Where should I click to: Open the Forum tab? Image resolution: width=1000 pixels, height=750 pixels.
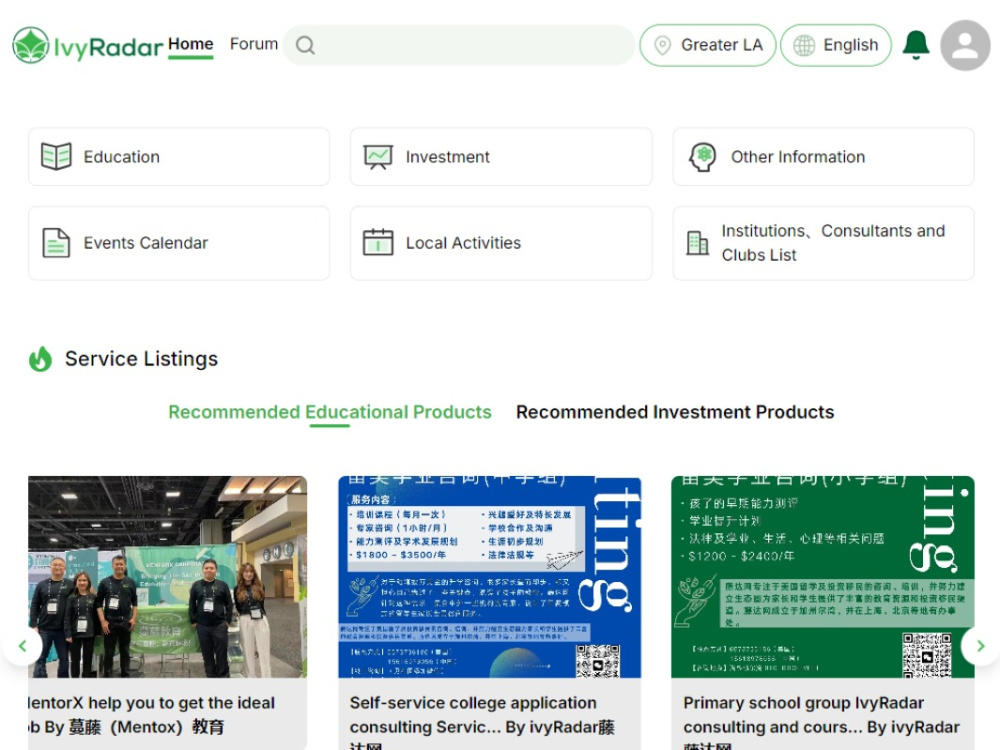click(x=254, y=44)
